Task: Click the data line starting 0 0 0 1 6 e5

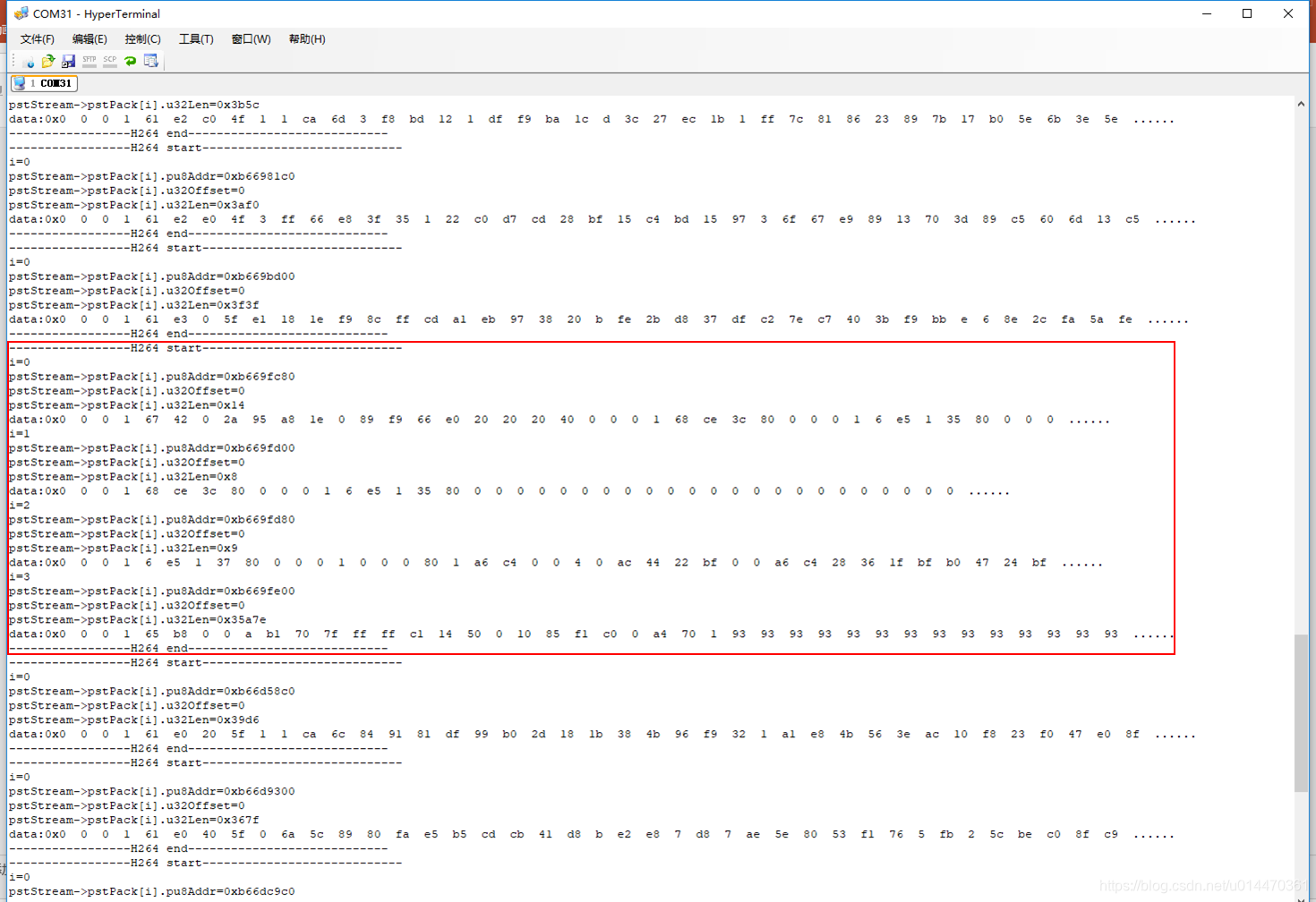Action: 556,563
